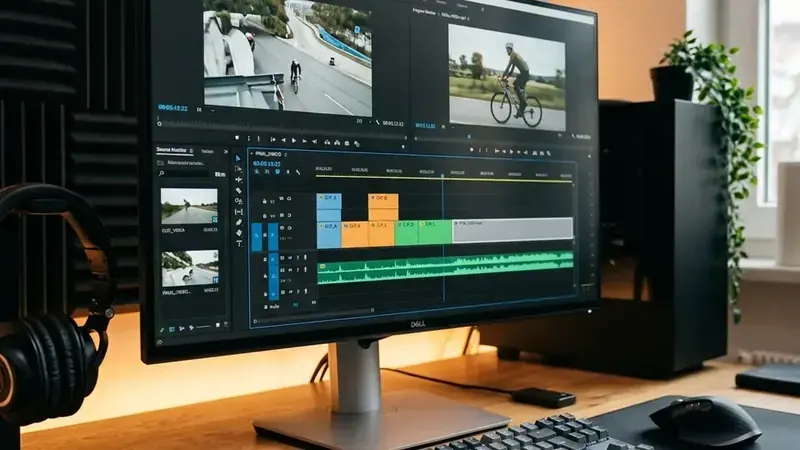Click Mark Out in the Source Monitor
The height and width of the screenshot is (450, 800).
(x=259, y=139)
